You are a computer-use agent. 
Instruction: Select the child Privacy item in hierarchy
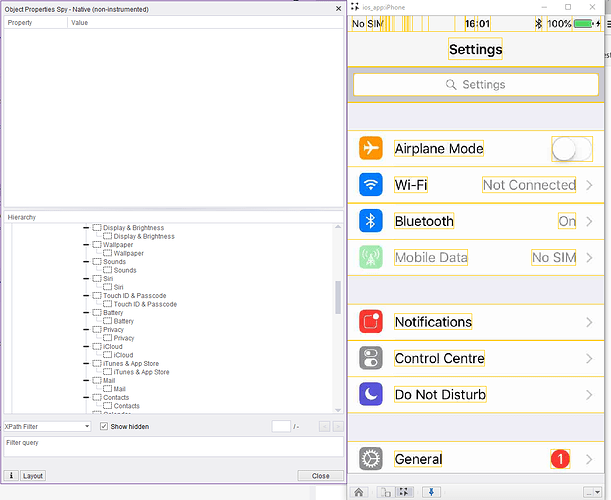pos(123,338)
